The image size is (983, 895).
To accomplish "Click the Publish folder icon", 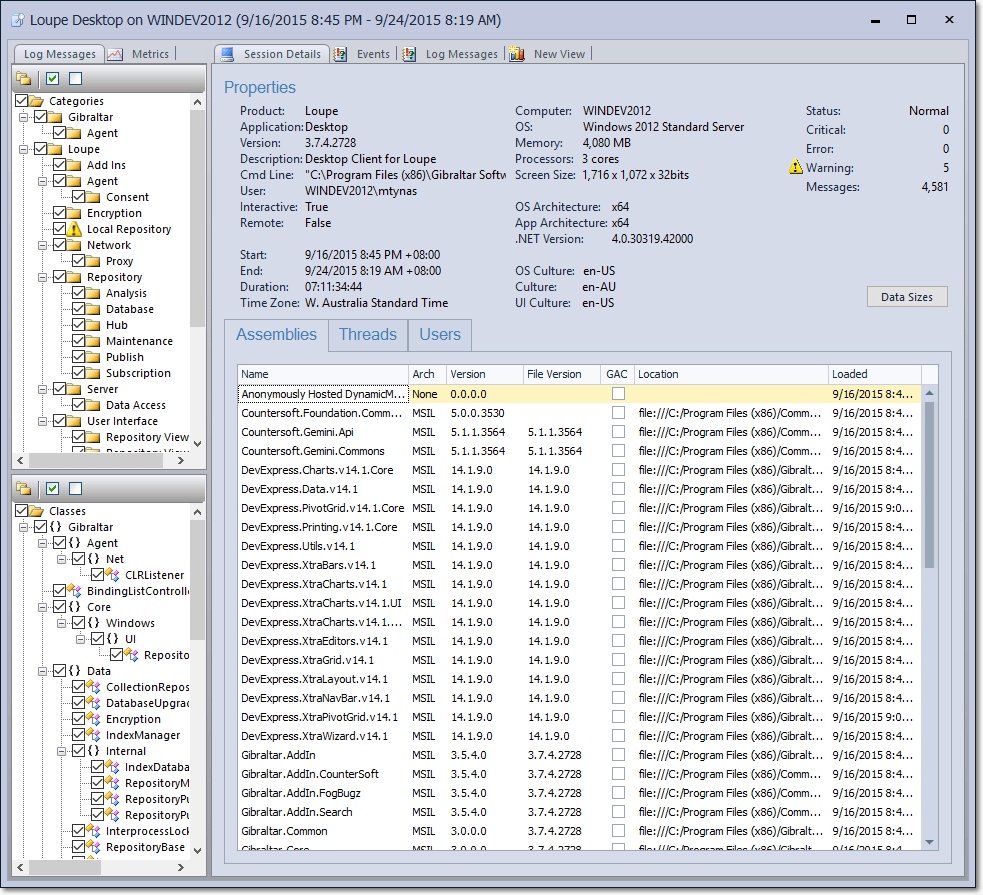I will 93,357.
